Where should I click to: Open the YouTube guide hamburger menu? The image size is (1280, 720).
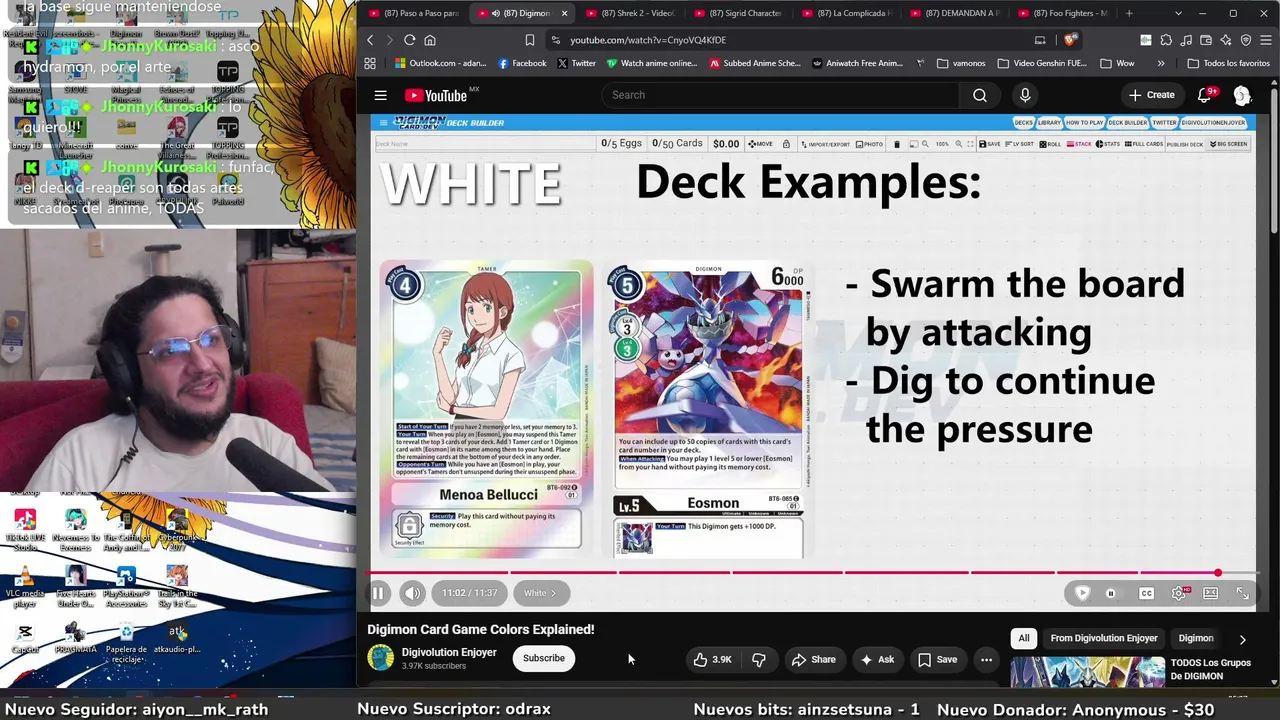[381, 95]
